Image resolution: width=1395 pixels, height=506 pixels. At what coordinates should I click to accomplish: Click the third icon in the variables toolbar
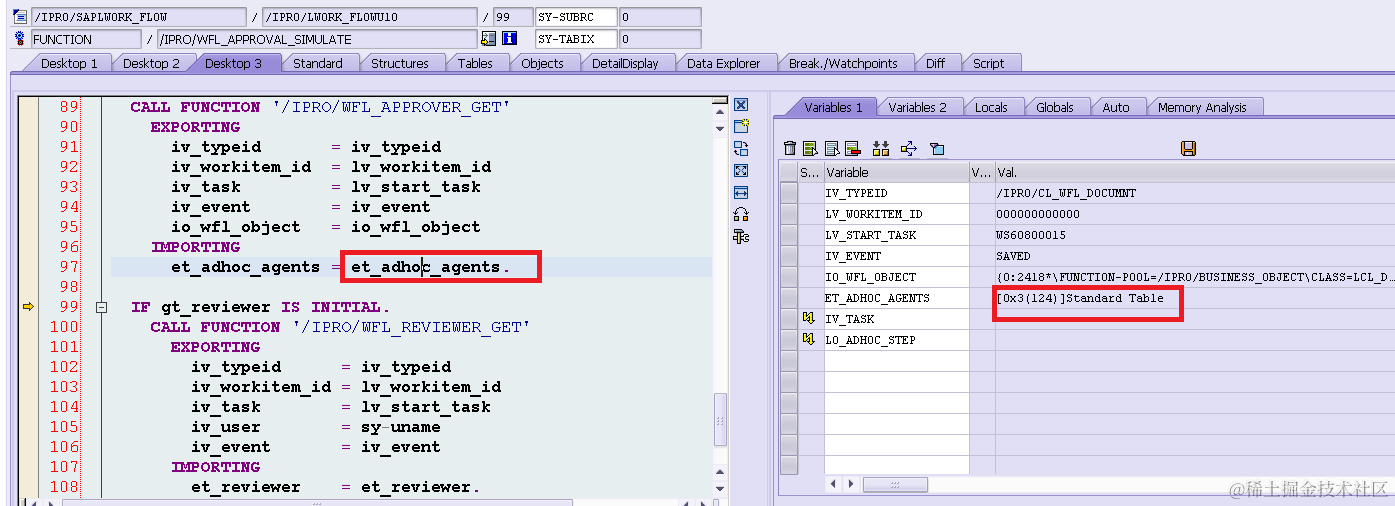832,148
